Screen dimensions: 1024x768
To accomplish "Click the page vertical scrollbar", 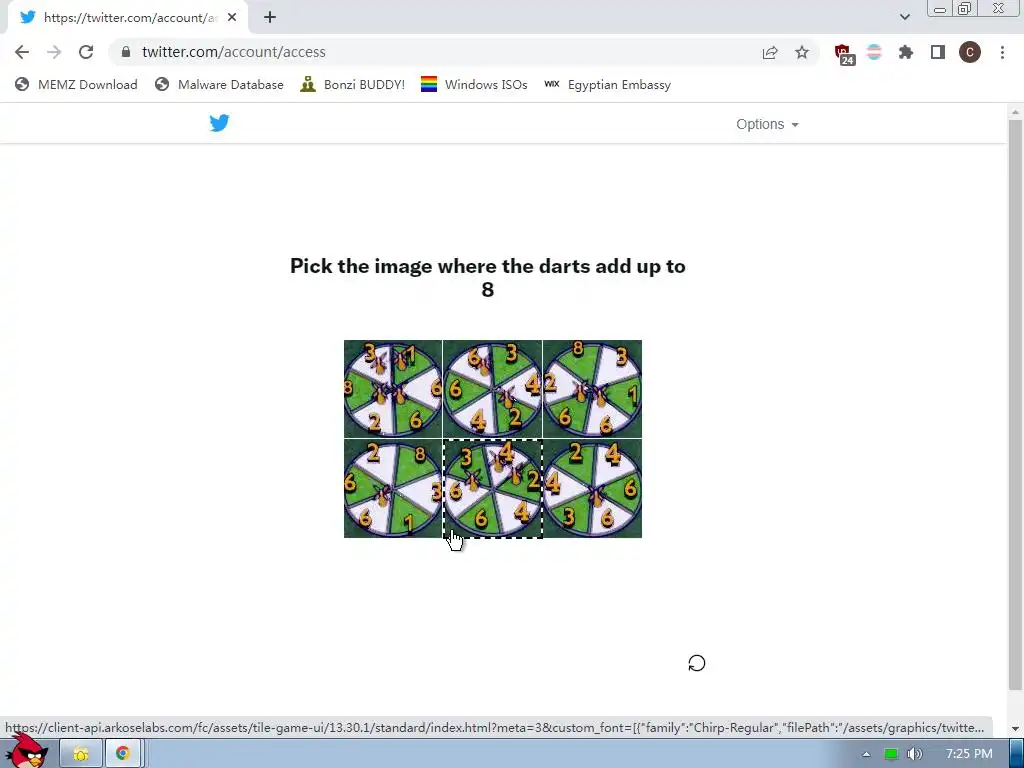I will pos(1015,405).
